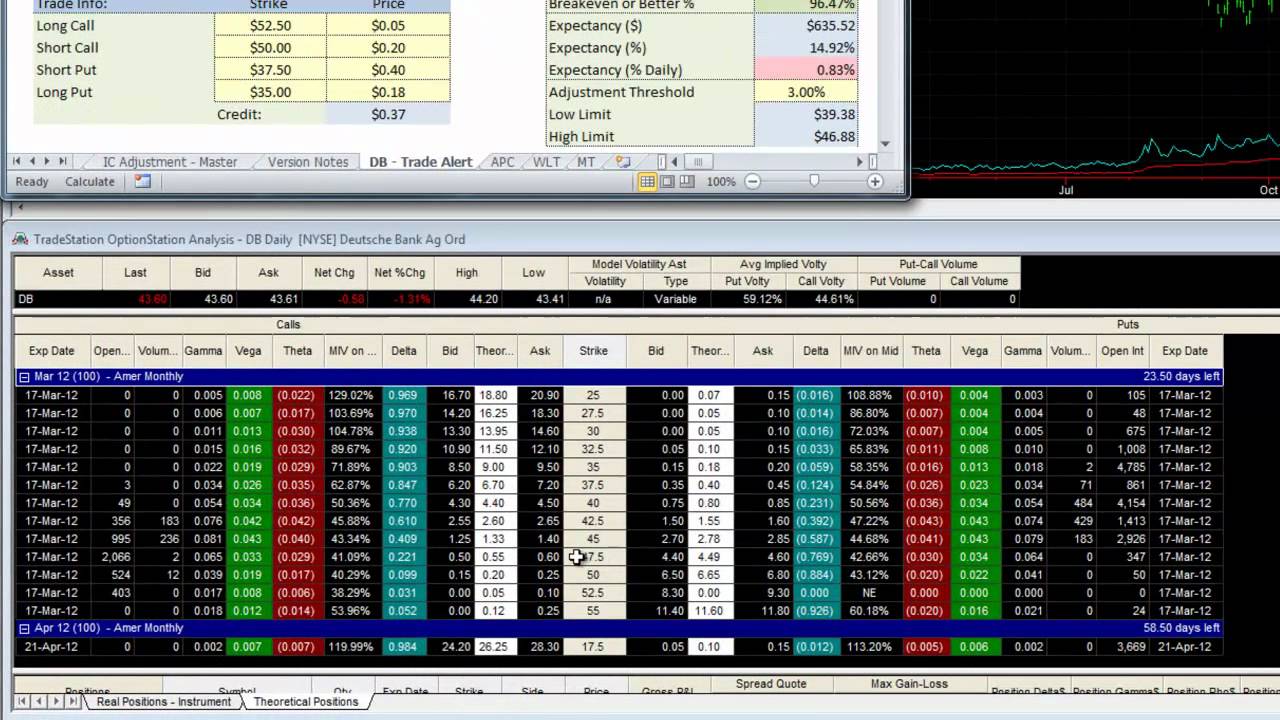
Task: Click the puts Open Int column header
Action: coord(1122,351)
